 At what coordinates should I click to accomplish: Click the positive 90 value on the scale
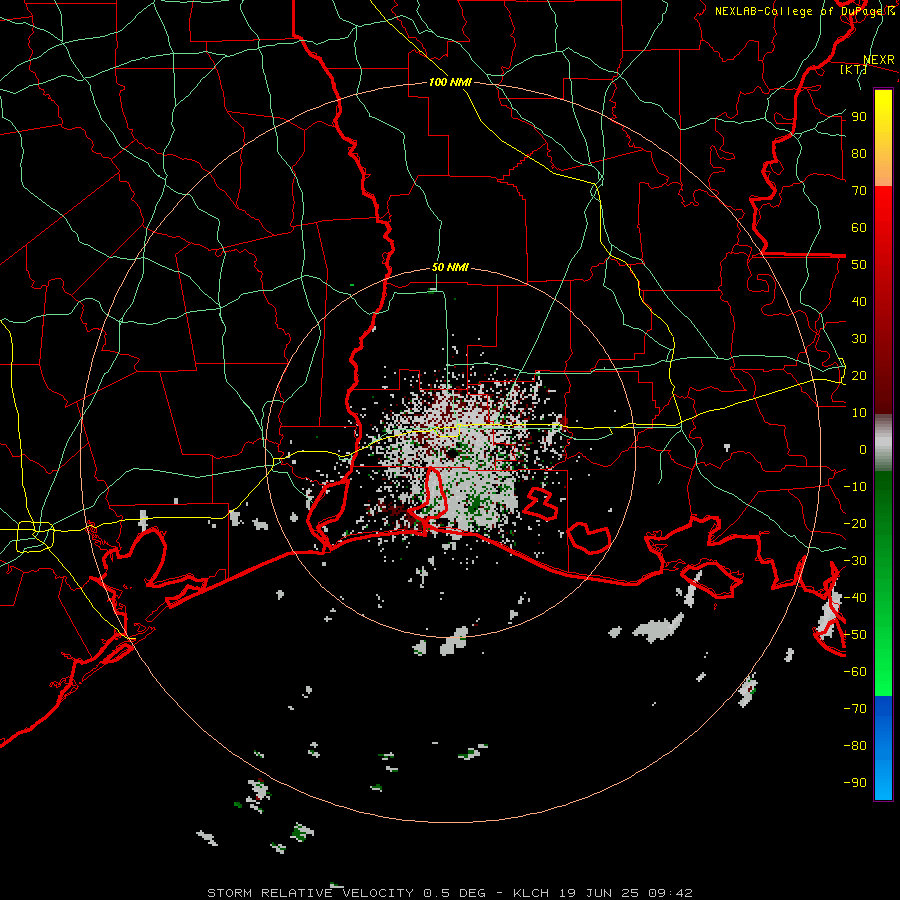(x=859, y=117)
